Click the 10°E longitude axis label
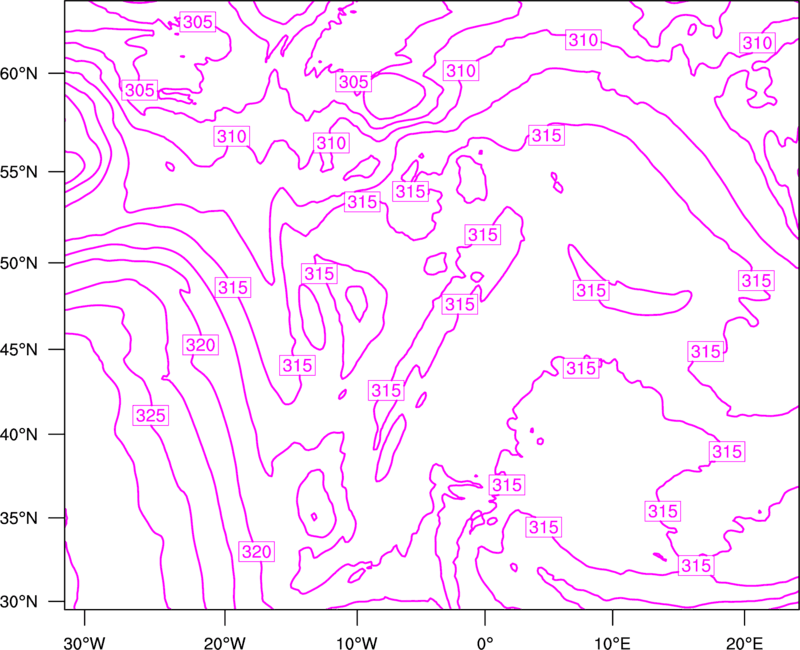 (x=612, y=642)
